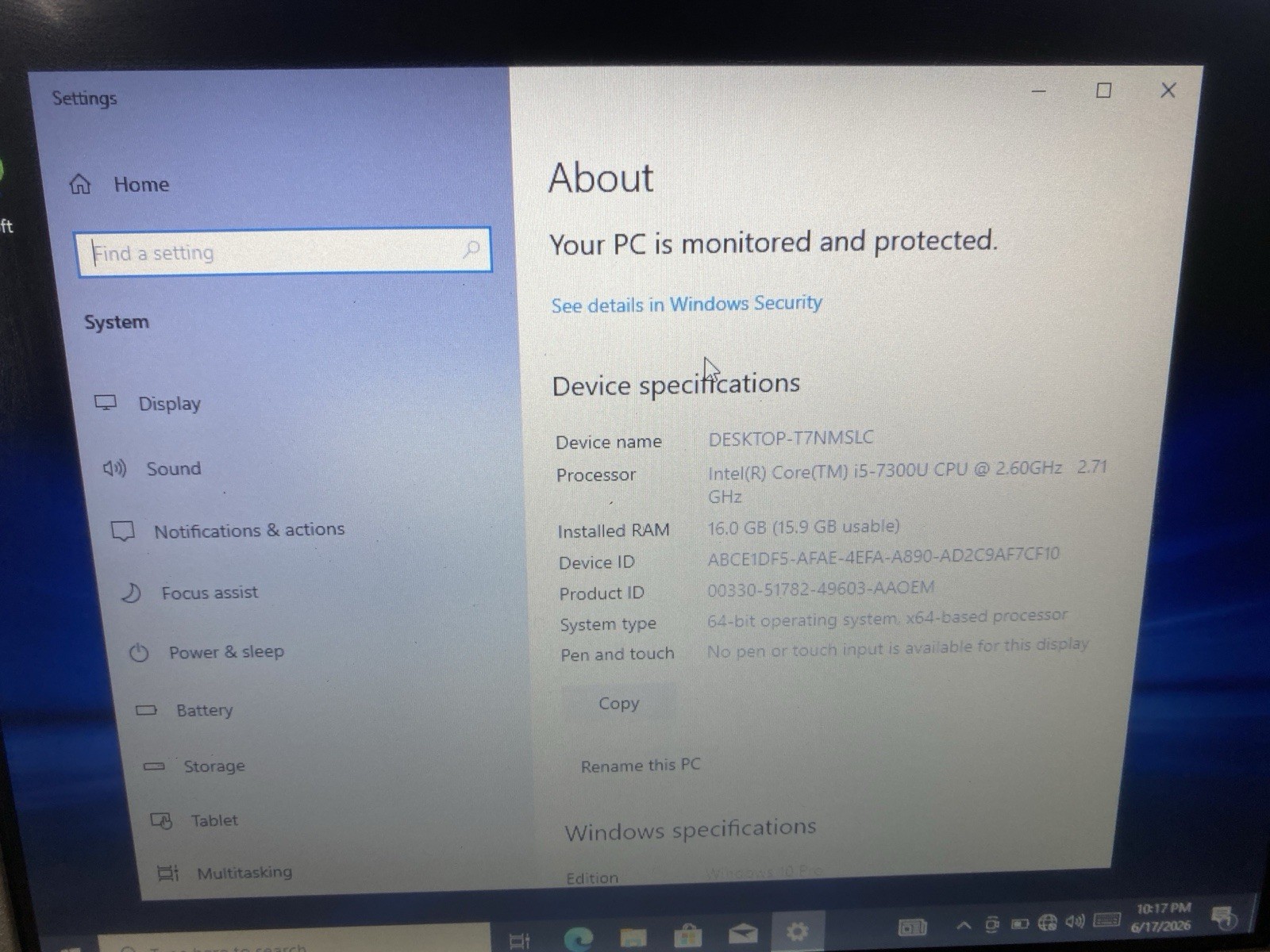Screen dimensions: 1270x952
Task: Open Display settings
Action: pyautogui.click(x=148, y=403)
